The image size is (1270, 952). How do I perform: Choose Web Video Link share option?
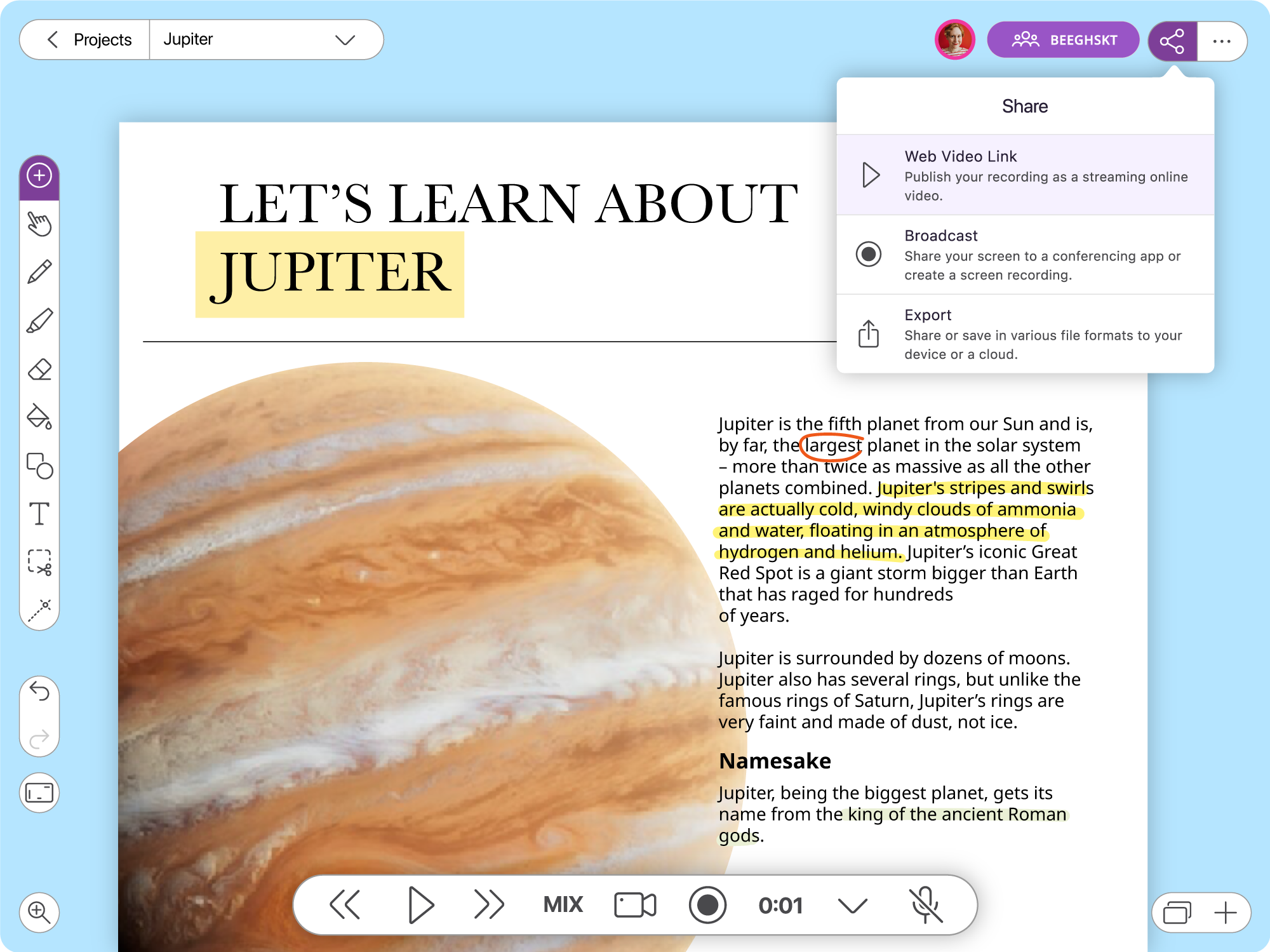coord(1025,175)
